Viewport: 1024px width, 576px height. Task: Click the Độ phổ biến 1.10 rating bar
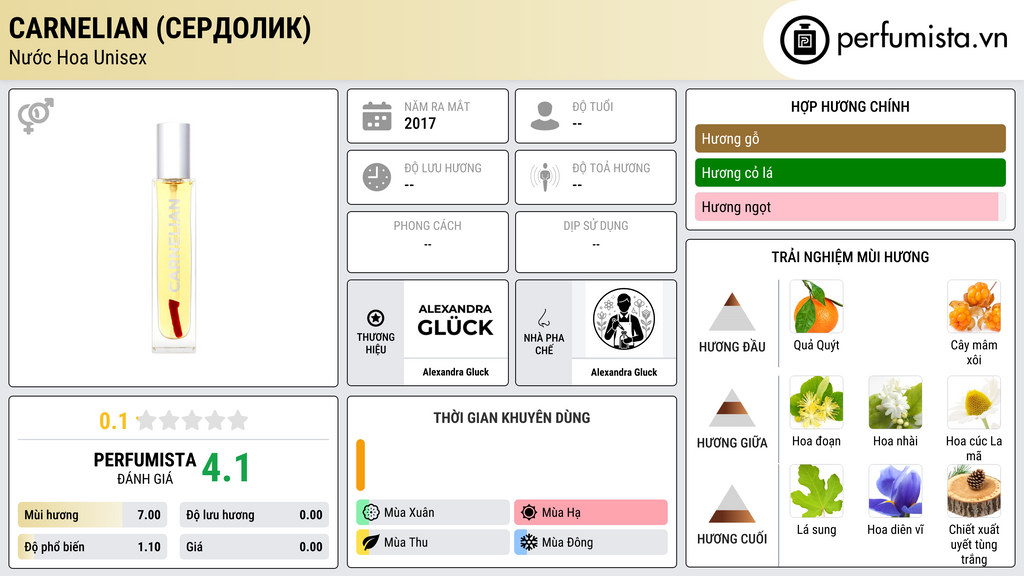pos(93,547)
